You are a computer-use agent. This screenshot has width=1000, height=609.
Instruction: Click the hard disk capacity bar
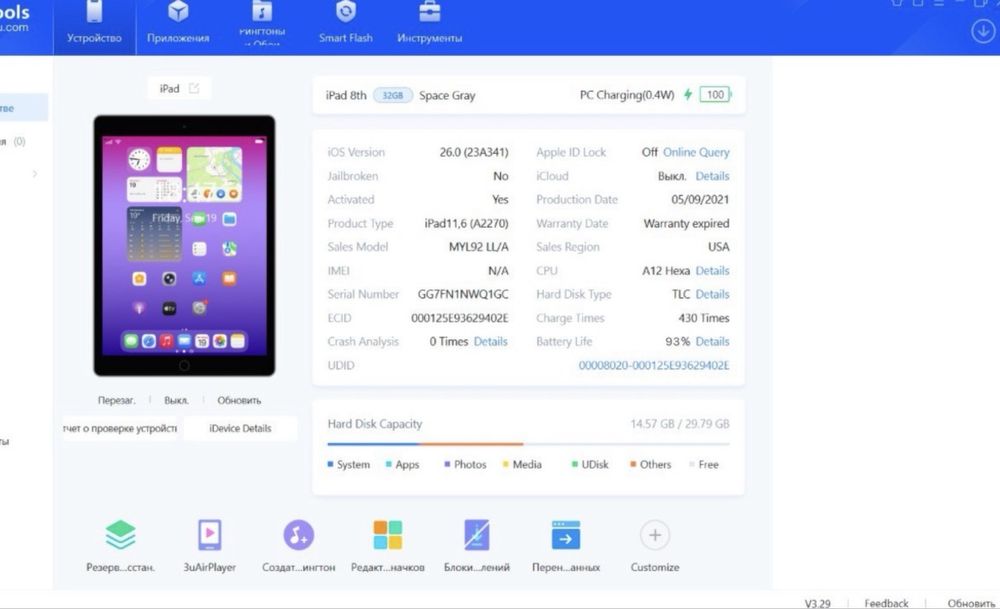pyautogui.click(x=528, y=443)
